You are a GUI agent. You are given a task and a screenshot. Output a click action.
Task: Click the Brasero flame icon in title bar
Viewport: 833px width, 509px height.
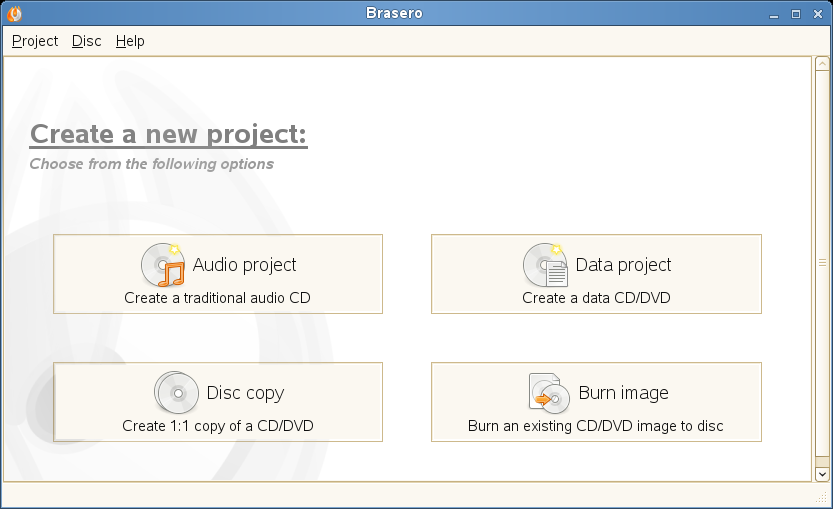click(14, 13)
